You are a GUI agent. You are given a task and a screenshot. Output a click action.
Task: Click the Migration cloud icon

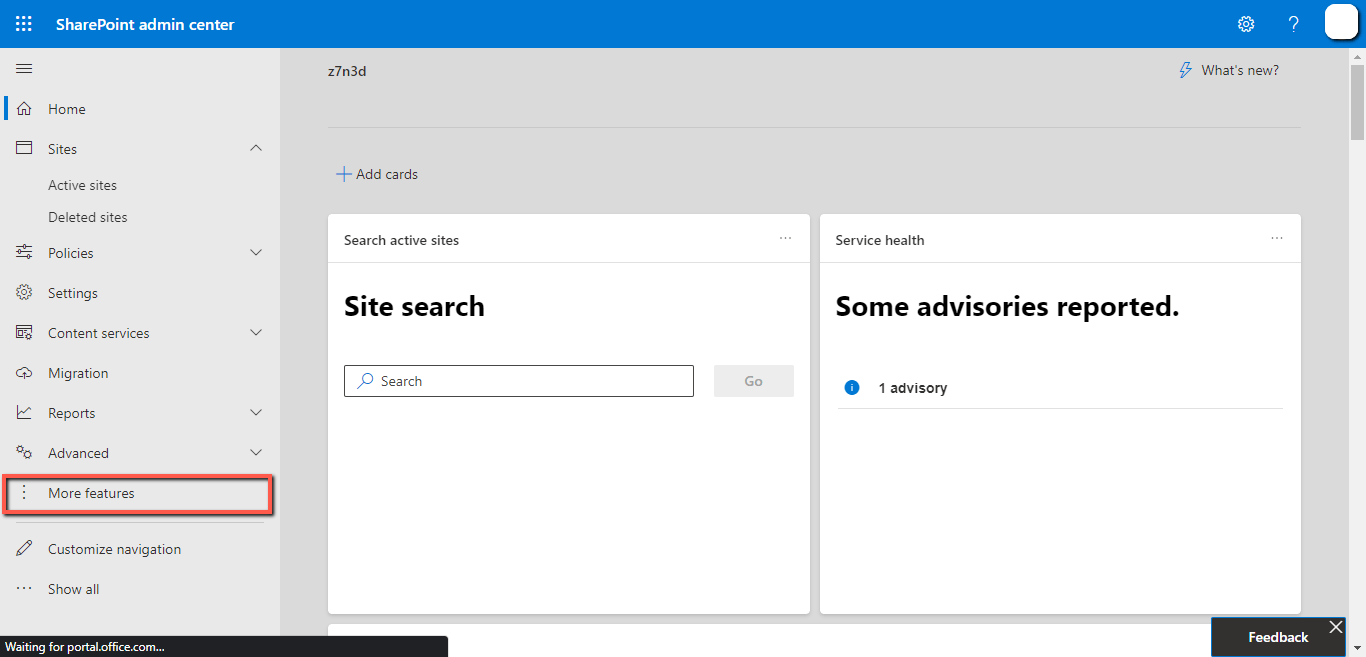point(24,373)
